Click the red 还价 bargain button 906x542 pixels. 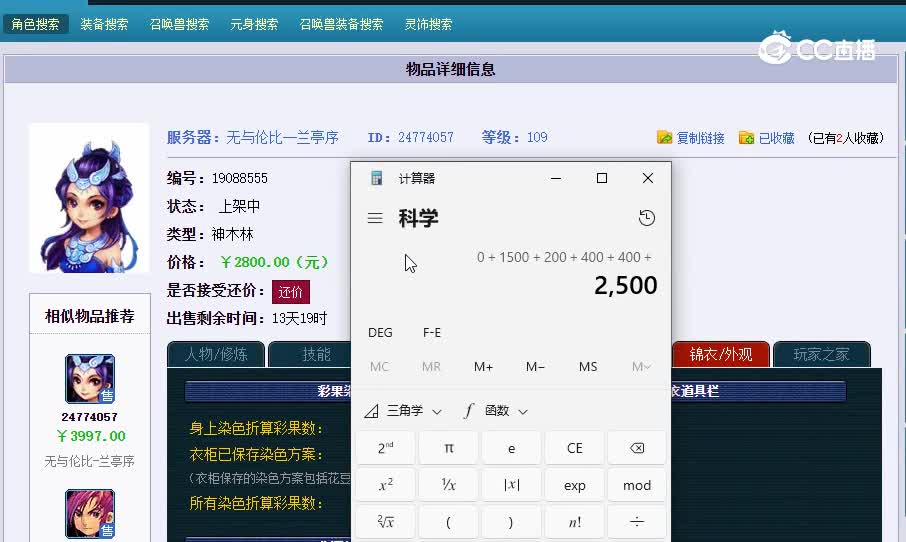(x=291, y=292)
